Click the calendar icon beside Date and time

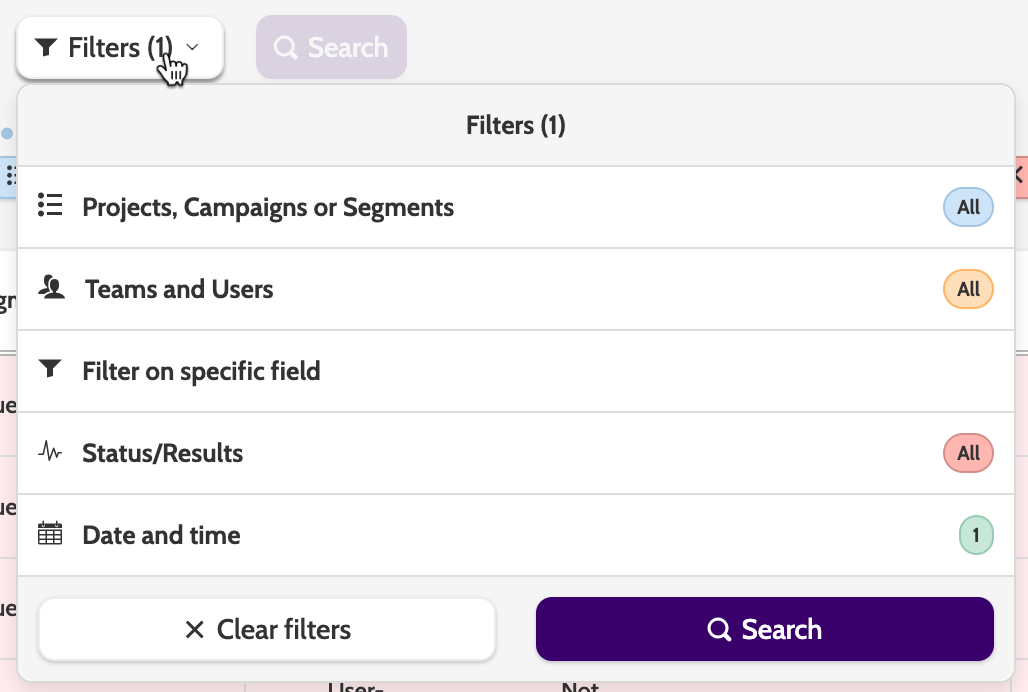[x=50, y=534]
